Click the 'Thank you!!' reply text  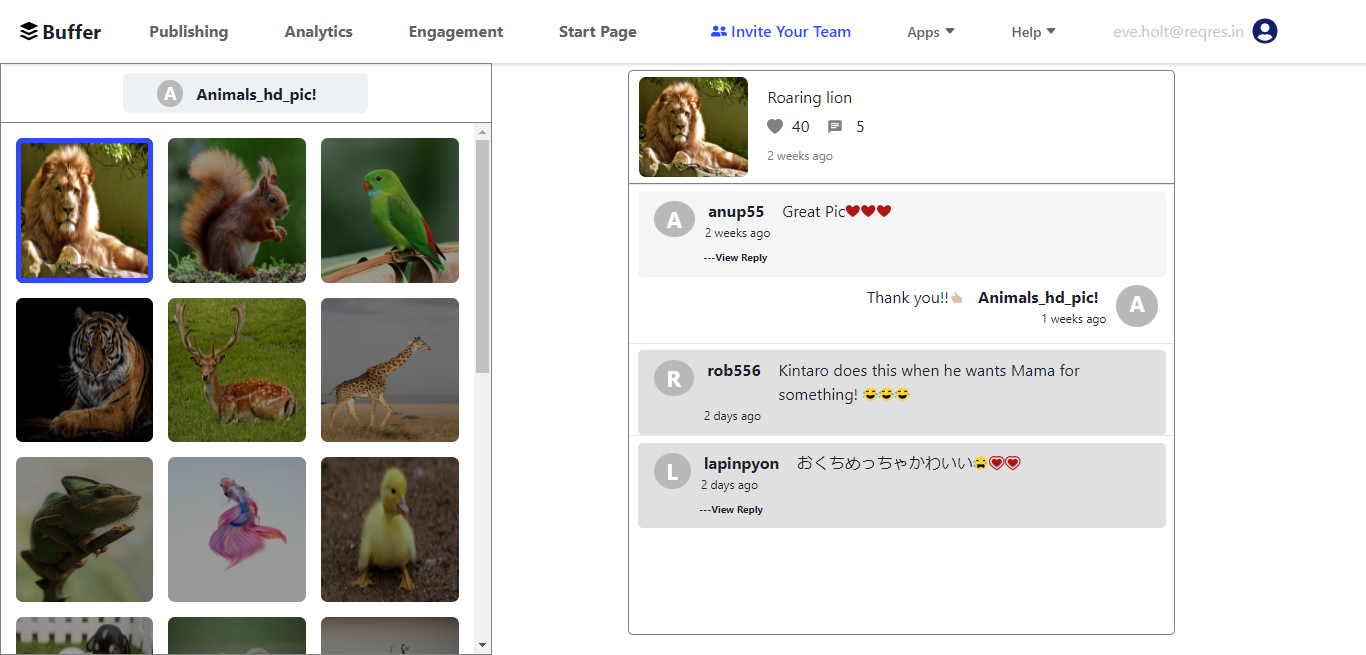coord(914,298)
